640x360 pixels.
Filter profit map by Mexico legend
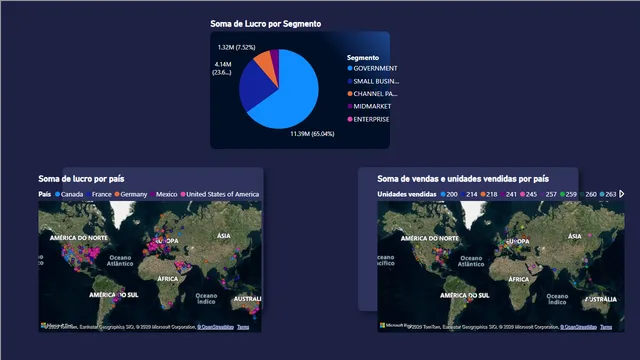click(x=164, y=194)
